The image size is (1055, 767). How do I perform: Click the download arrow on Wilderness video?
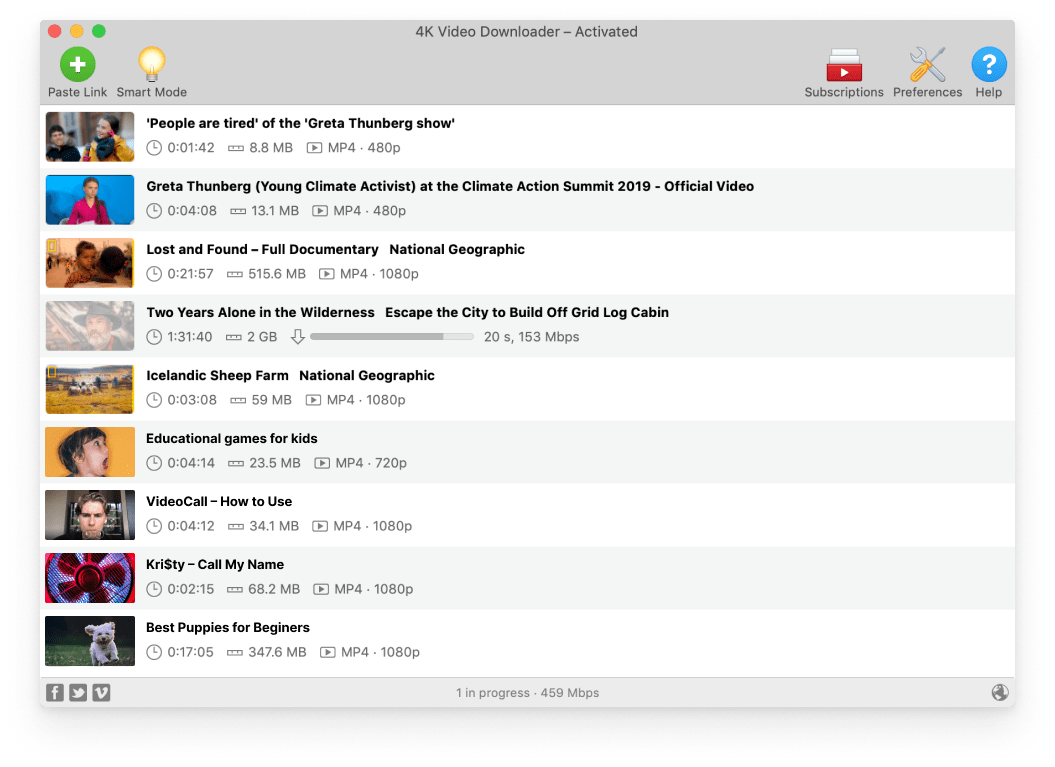click(298, 337)
